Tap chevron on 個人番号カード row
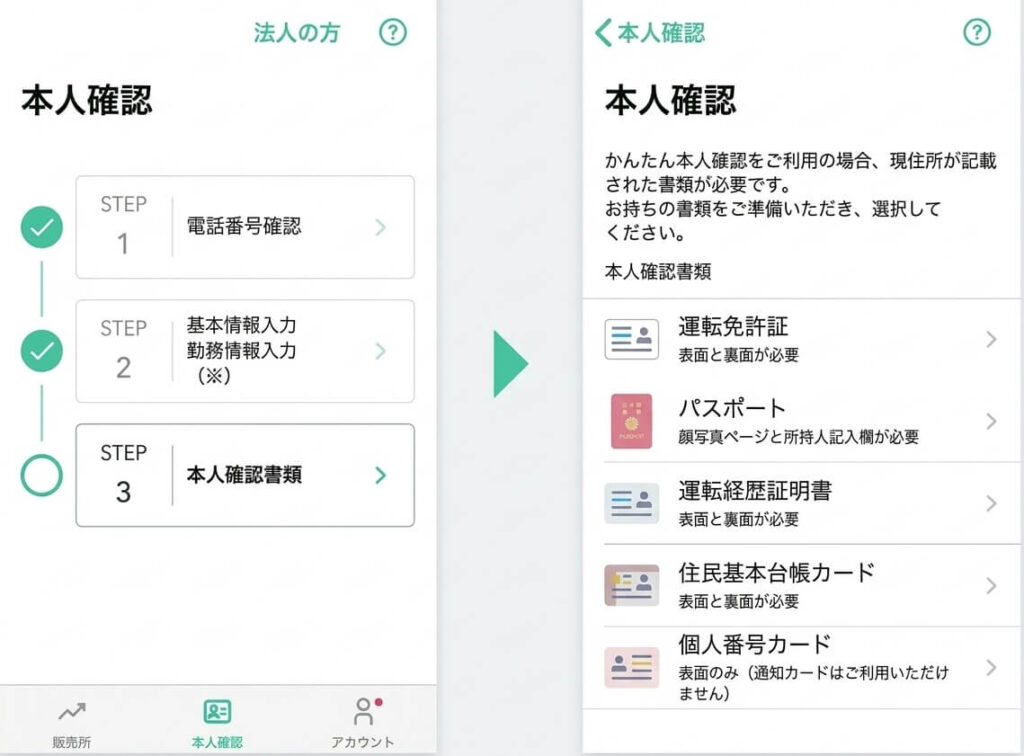Screen dimensions: 1024x756 pos(991,667)
